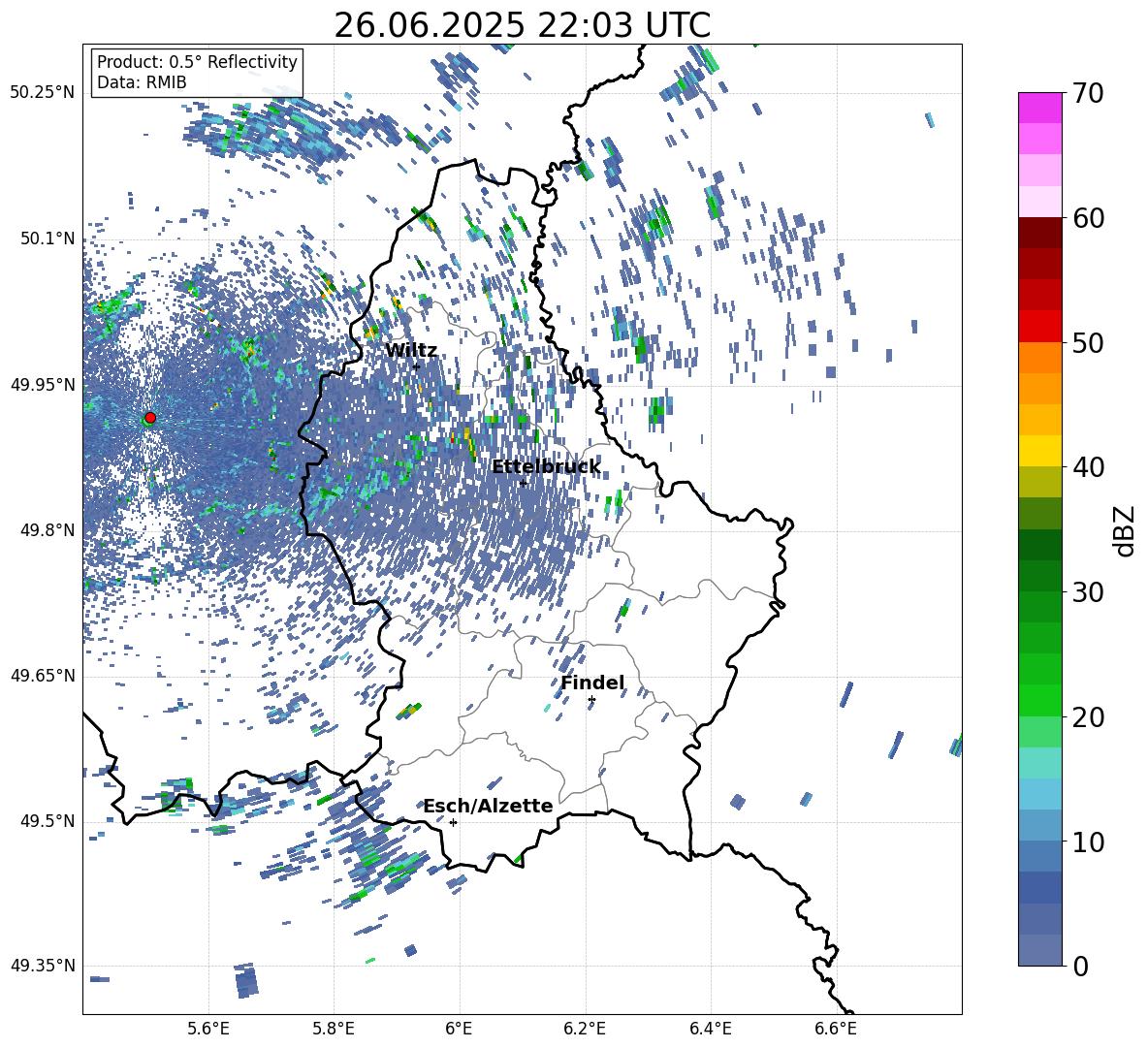Click the 6°E longitude label
This screenshot has width=1148, height=1048.
click(x=459, y=1029)
